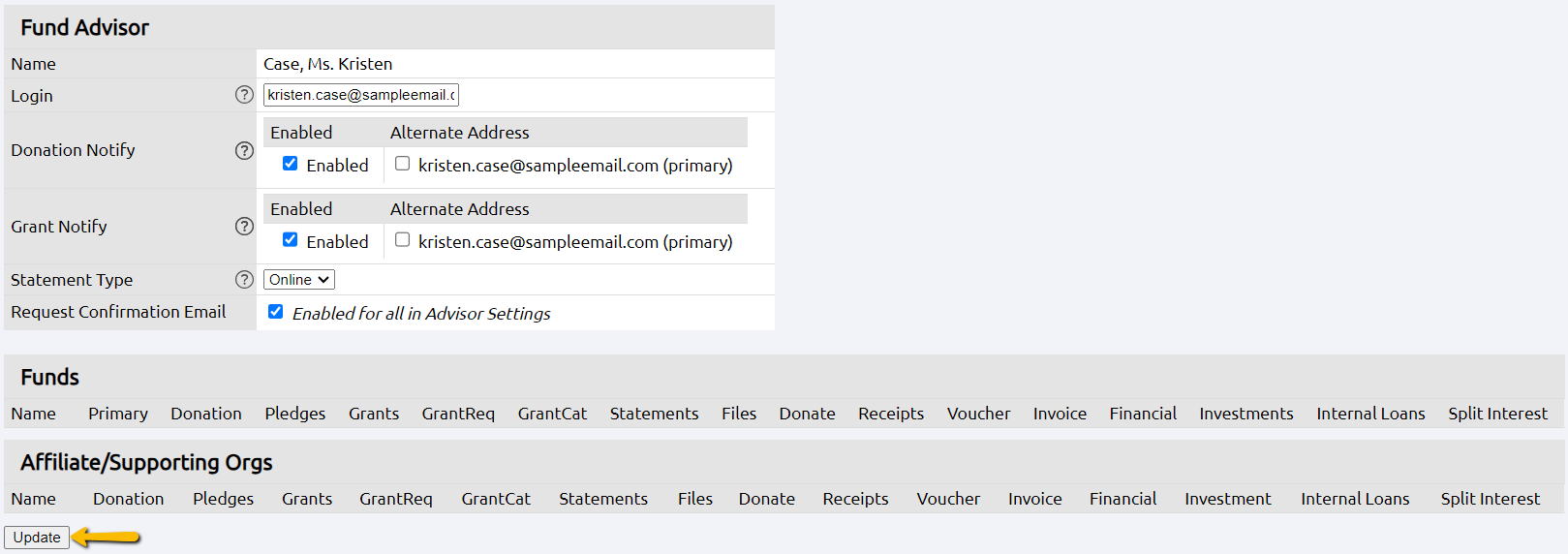Click Internal Loans header under Affiliate/Supporting Orgs

pyautogui.click(x=1355, y=499)
